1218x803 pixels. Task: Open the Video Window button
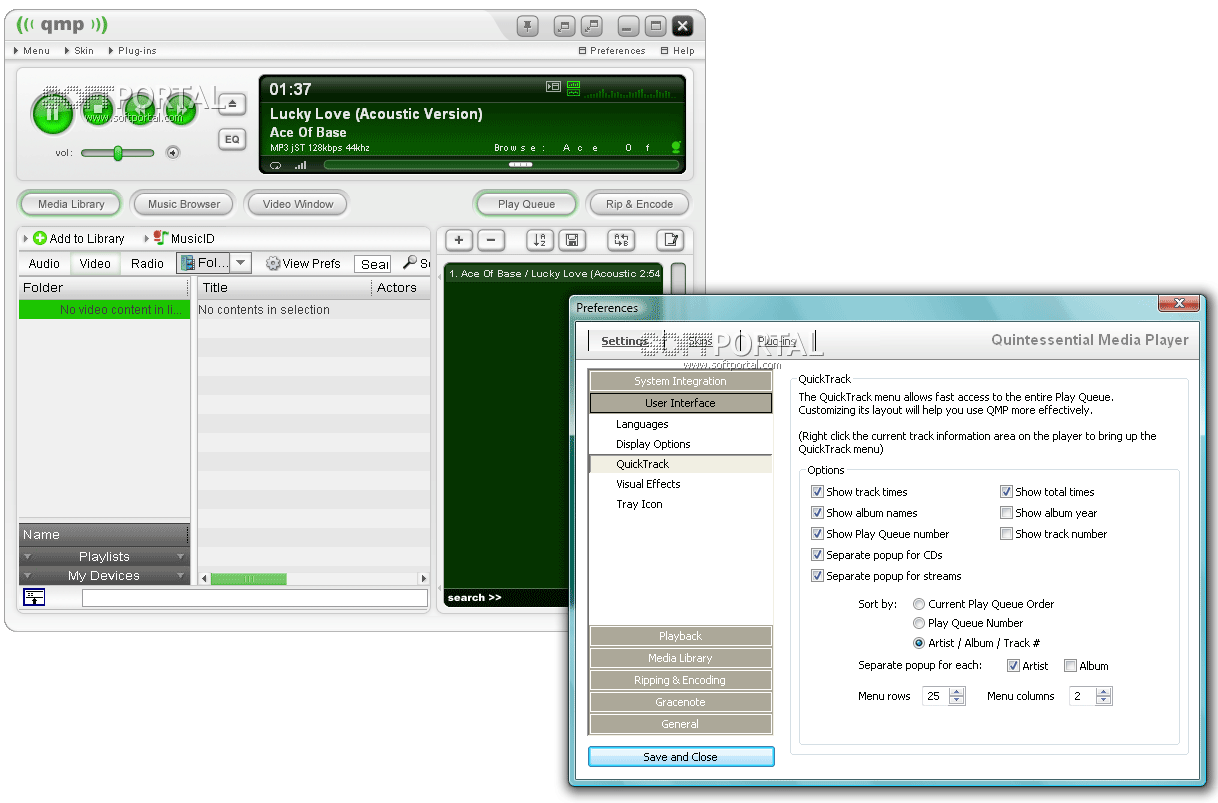click(298, 204)
